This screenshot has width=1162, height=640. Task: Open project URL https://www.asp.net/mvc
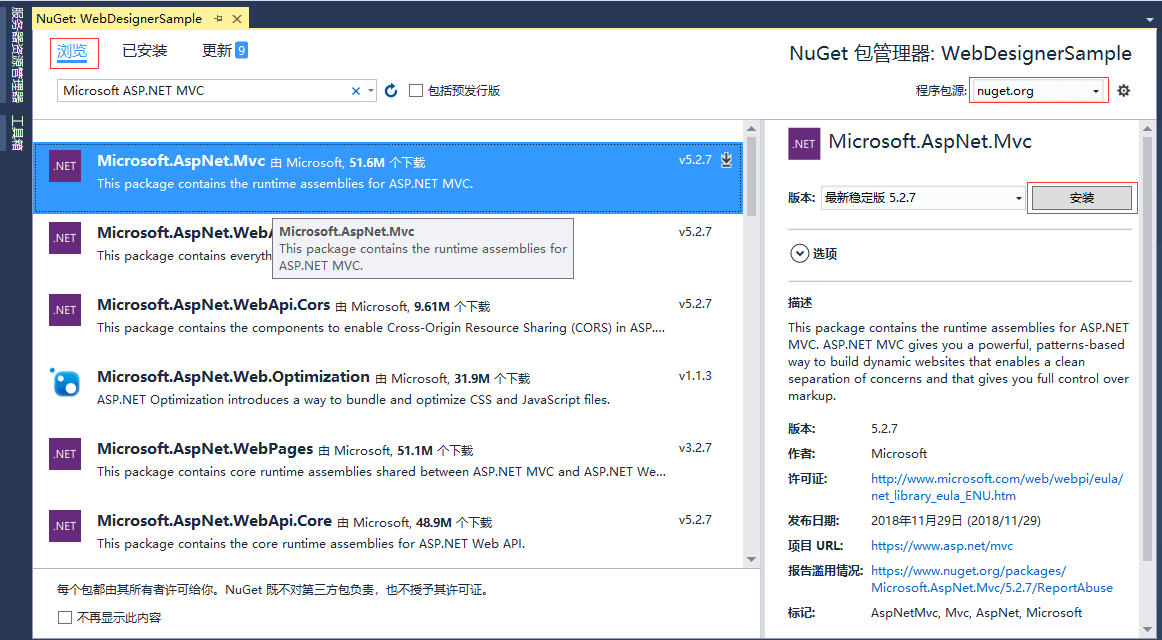click(942, 546)
